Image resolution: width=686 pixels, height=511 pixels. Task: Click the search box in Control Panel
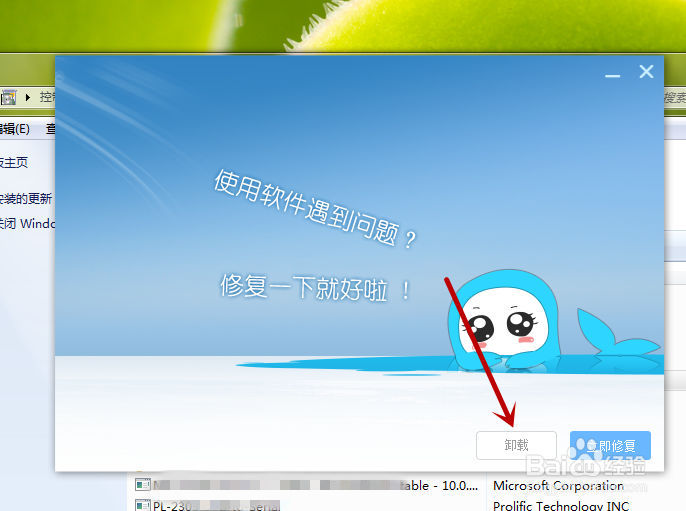point(675,97)
